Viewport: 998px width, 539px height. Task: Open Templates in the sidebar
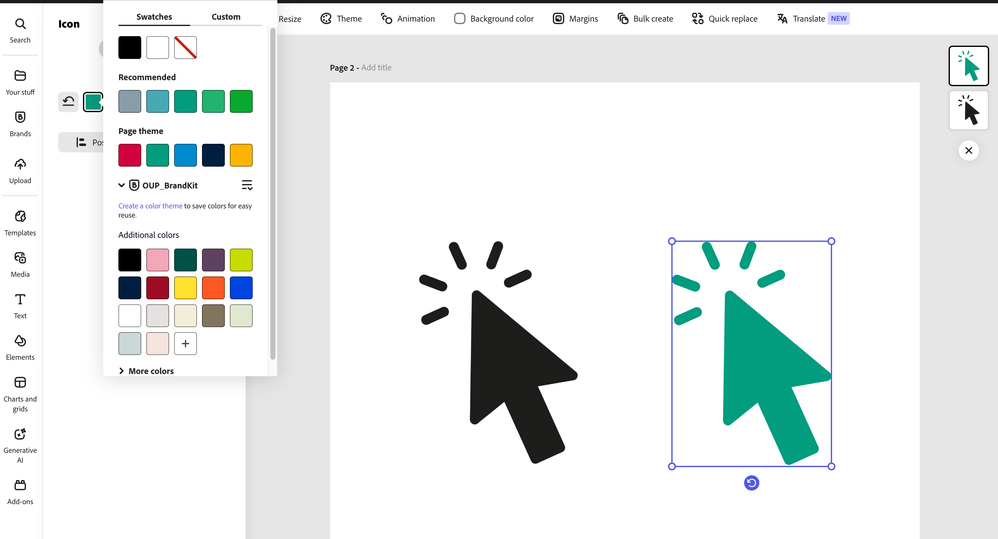[20, 223]
